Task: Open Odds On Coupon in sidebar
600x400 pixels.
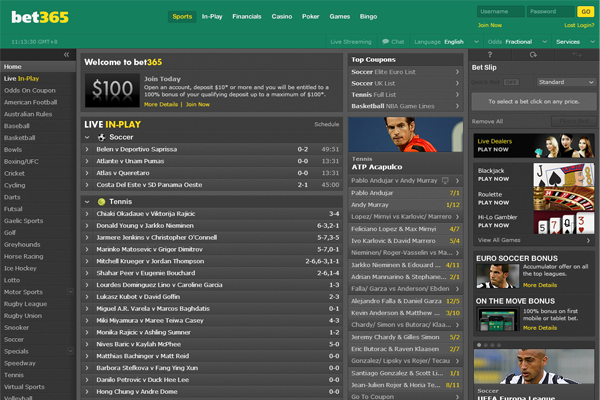Action: tap(30, 90)
